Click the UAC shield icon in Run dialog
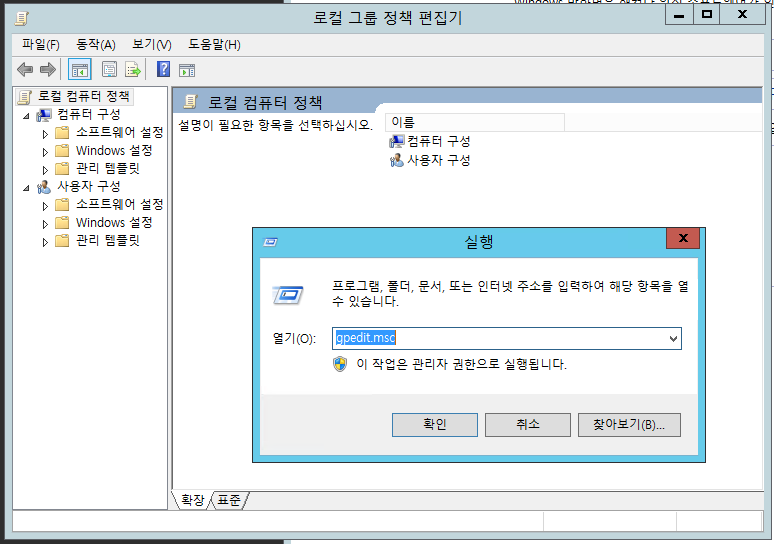 click(340, 364)
